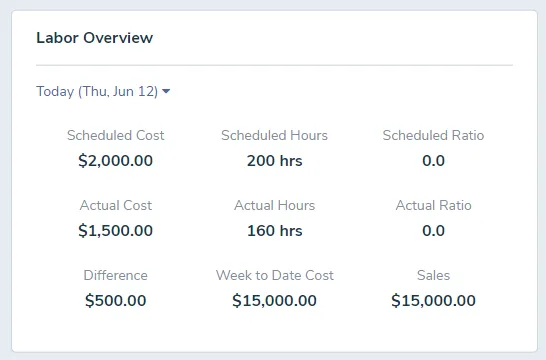Screen dimensions: 546x360
Task: Click the Week to Date Cost label
Action: pos(274,275)
